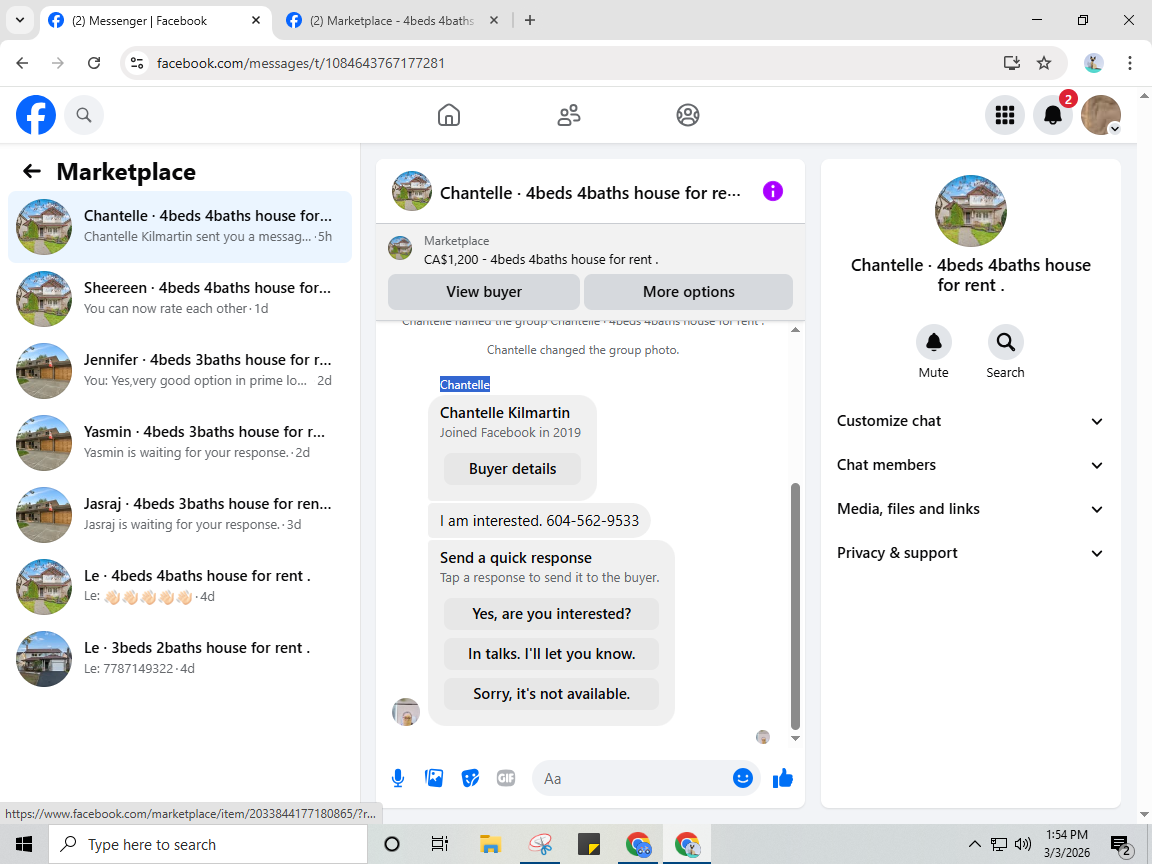
Task: Open Task View on taskbar
Action: click(x=439, y=844)
